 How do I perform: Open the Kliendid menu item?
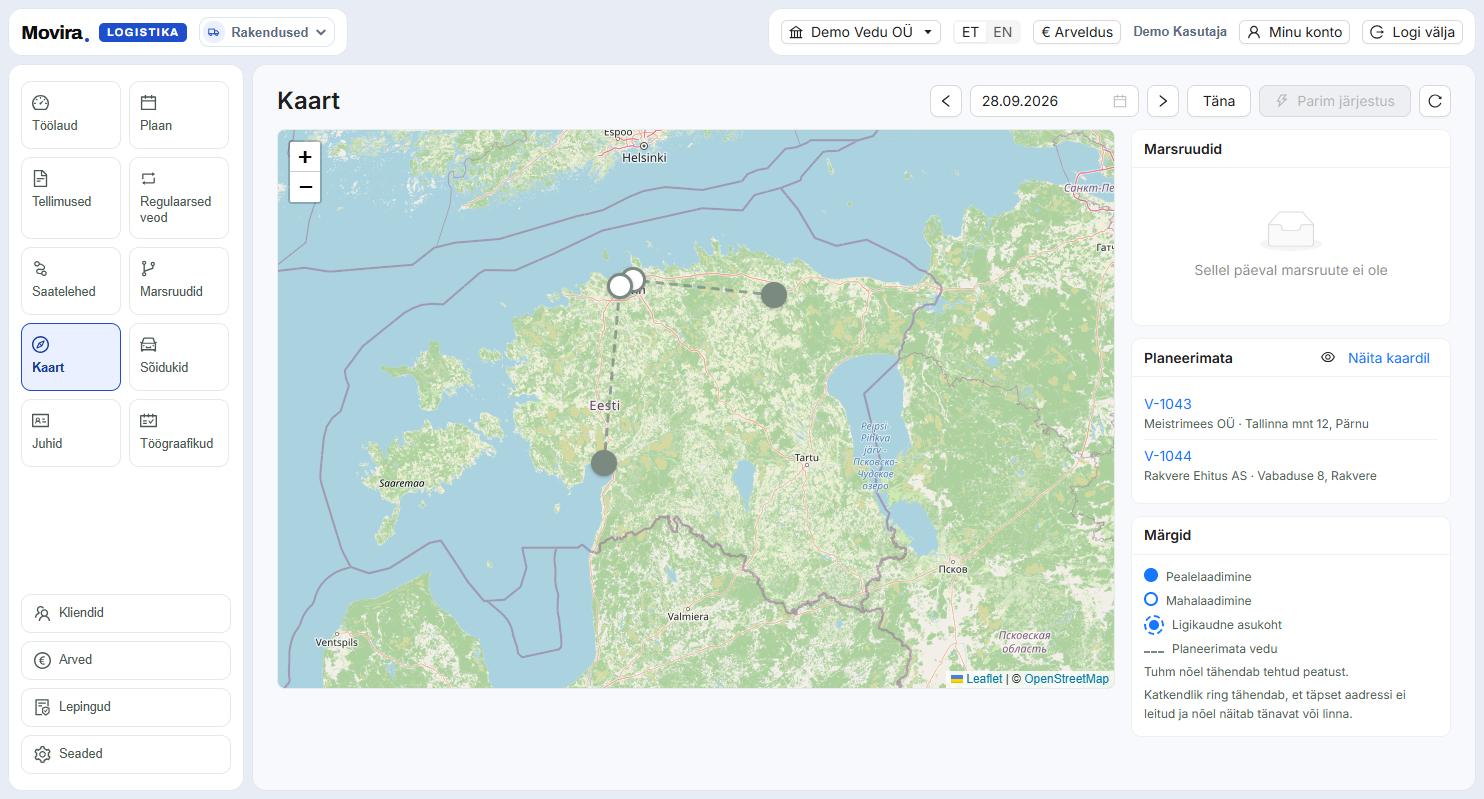[x=126, y=613]
